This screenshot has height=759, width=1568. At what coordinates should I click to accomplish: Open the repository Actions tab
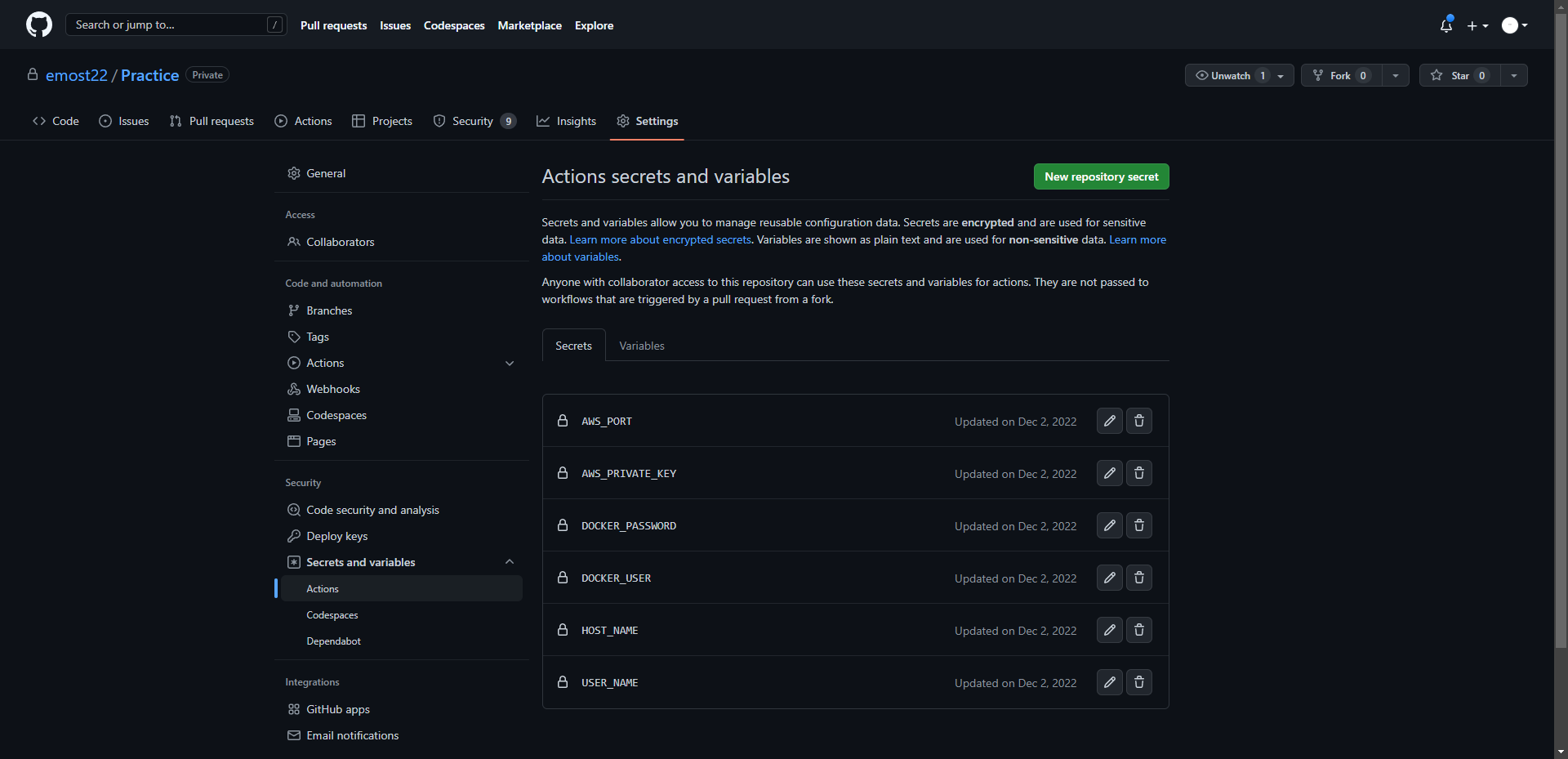[x=303, y=121]
